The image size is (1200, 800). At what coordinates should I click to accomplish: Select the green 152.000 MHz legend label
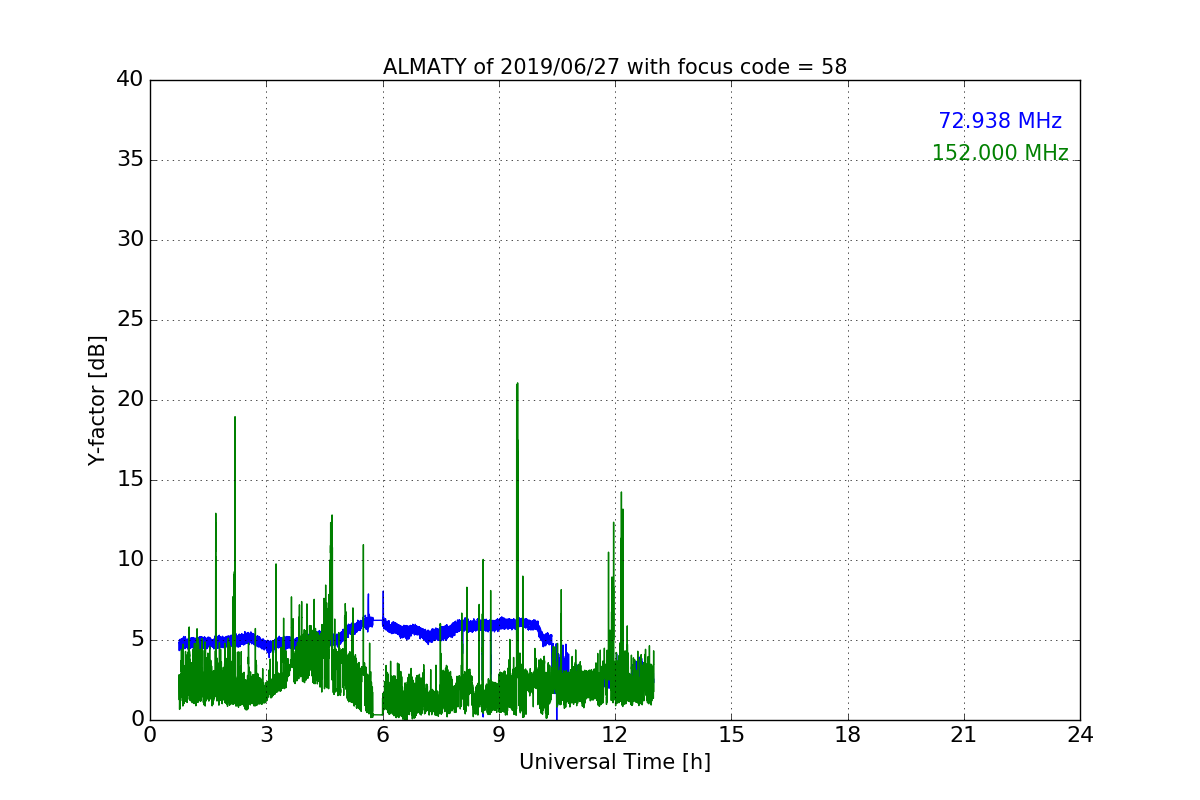point(1000,153)
